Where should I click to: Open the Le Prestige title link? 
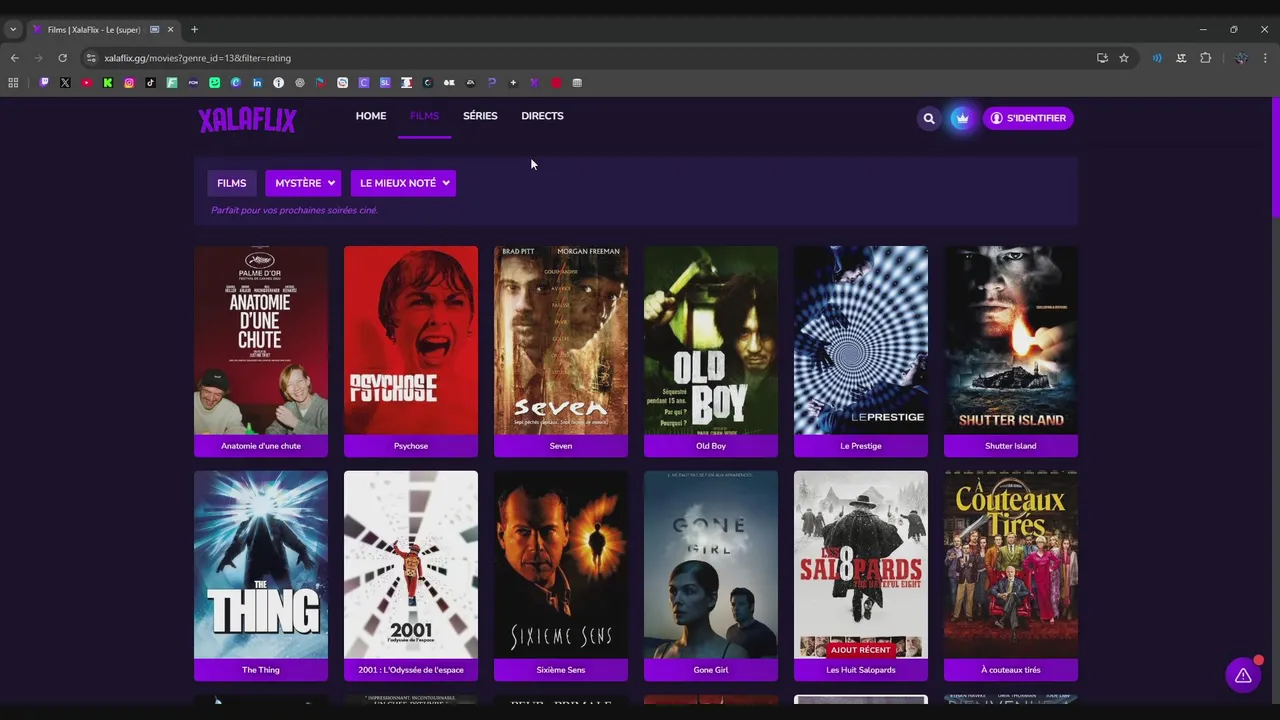(861, 446)
